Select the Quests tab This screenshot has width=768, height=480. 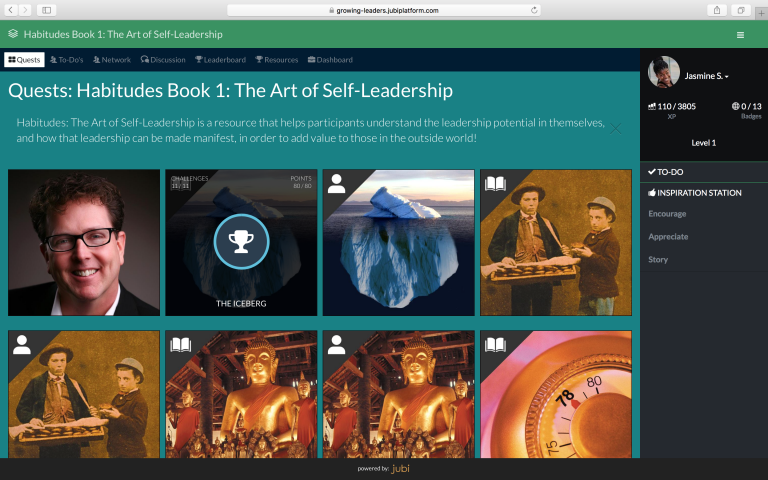[24, 60]
